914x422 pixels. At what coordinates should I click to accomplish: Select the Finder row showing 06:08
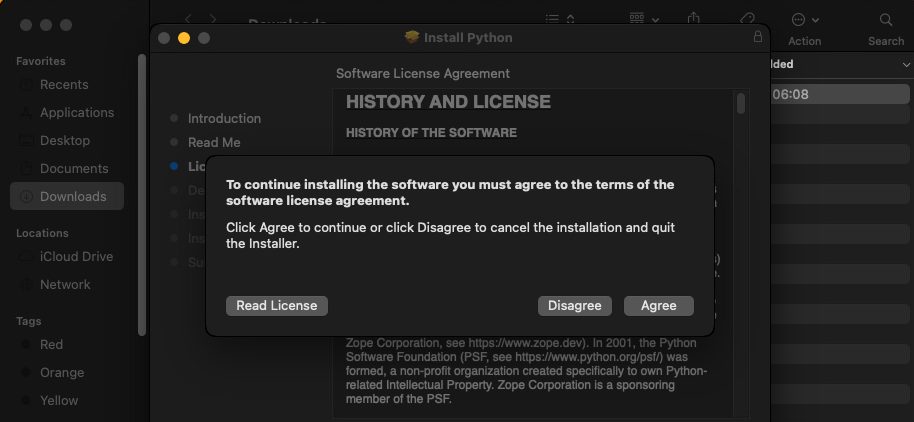839,94
